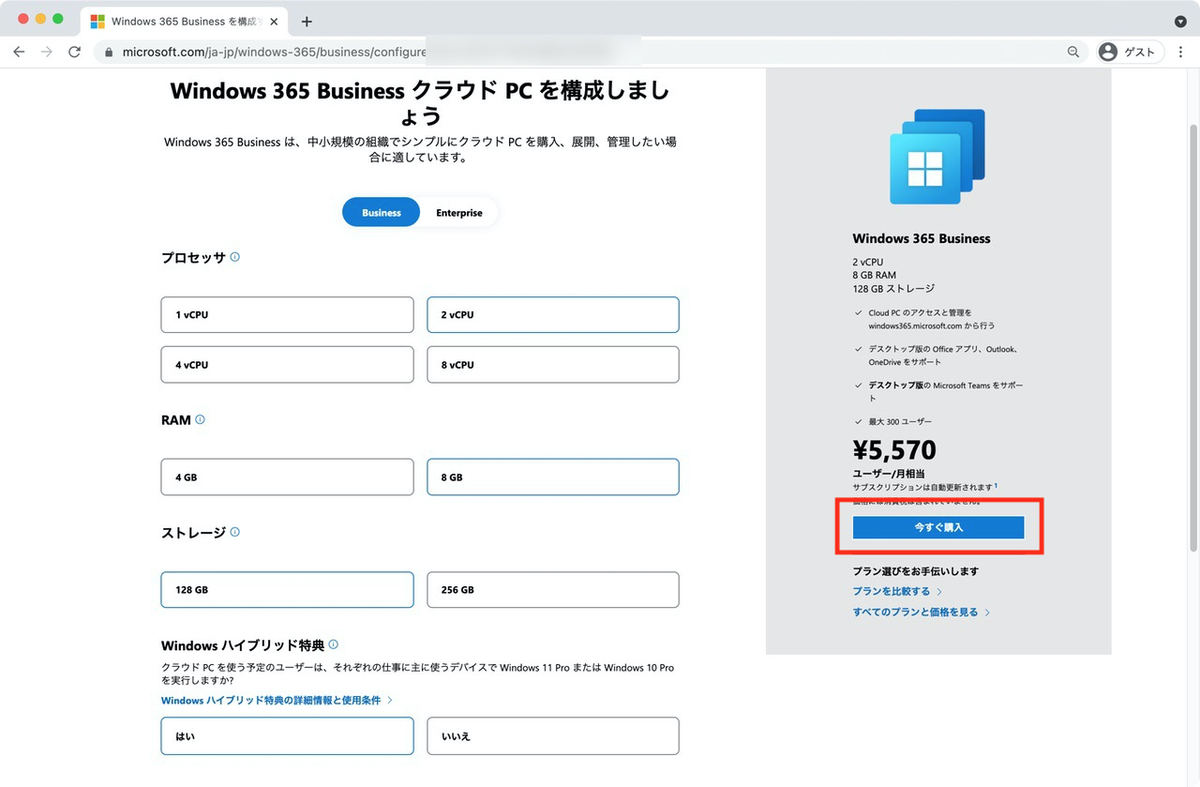Select the 4 vCPU processor option
Viewport: 1200px width, 787px height.
pyautogui.click(x=287, y=364)
